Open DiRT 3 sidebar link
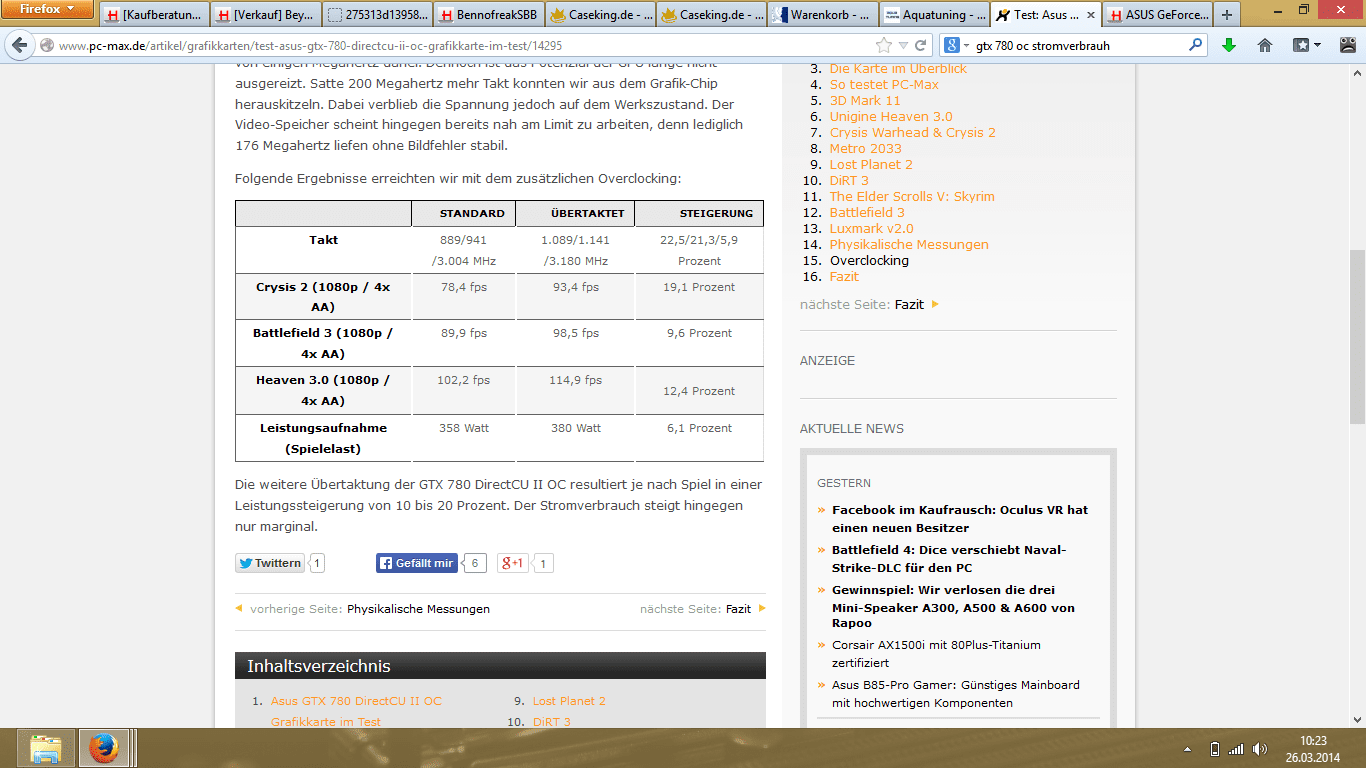This screenshot has width=1366, height=768. [x=849, y=180]
